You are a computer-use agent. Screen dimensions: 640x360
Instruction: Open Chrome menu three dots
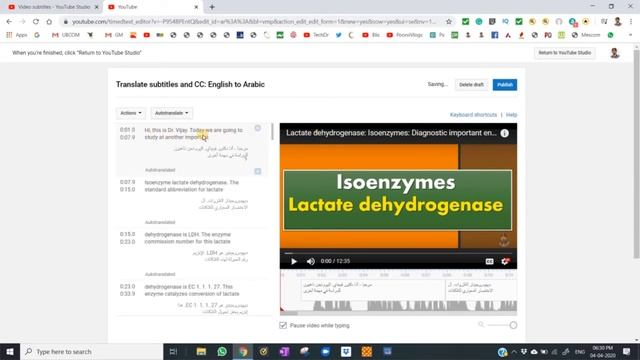[x=631, y=22]
